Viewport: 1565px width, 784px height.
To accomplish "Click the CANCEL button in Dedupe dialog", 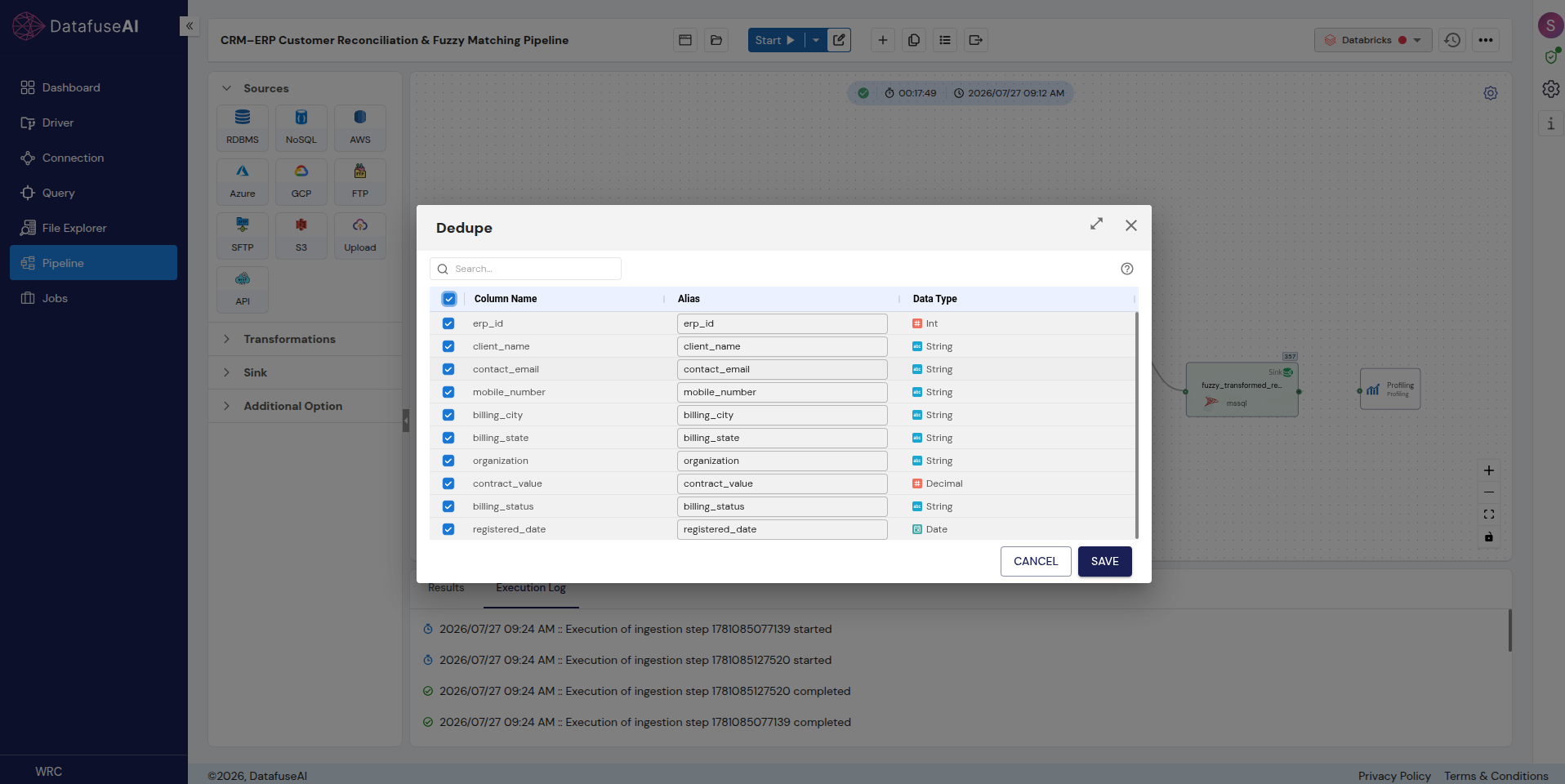I will click(x=1036, y=561).
